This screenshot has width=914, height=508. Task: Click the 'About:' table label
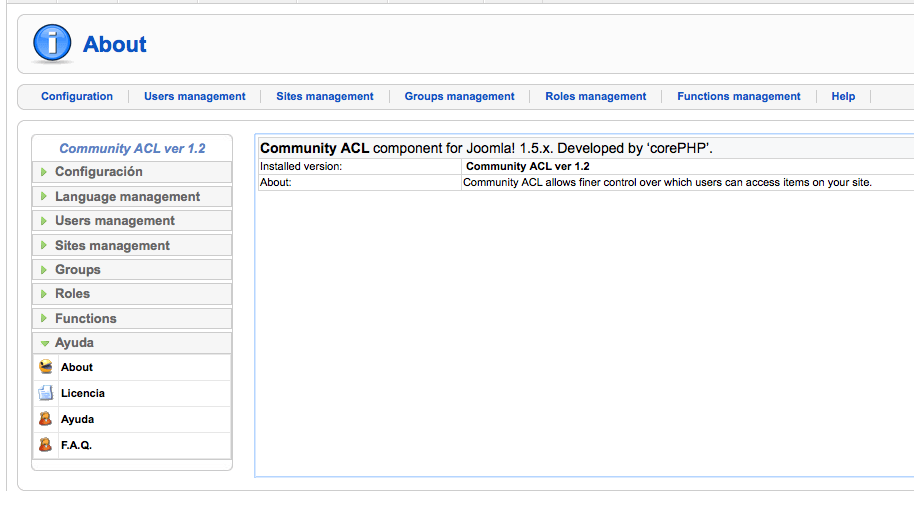pyautogui.click(x=275, y=182)
